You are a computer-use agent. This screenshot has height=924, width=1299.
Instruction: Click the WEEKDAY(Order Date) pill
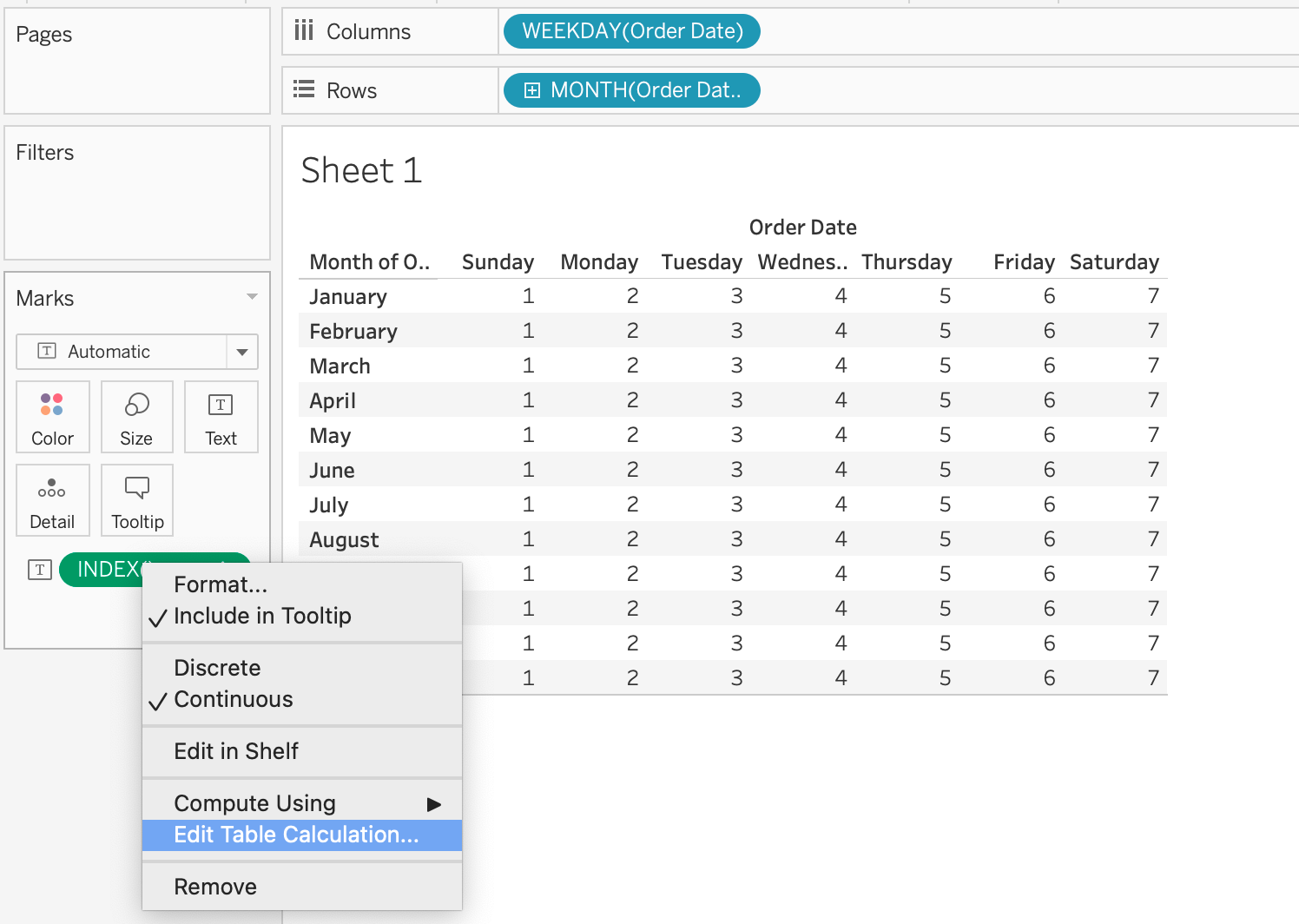point(631,31)
